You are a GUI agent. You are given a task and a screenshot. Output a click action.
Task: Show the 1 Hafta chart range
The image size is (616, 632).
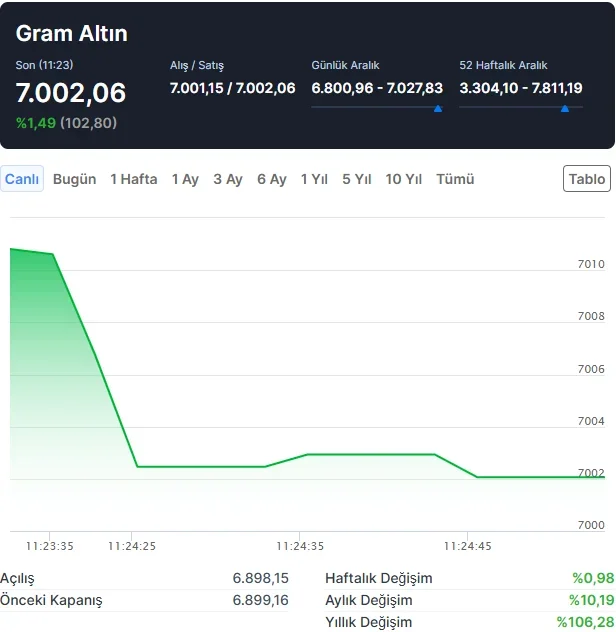coord(134,179)
